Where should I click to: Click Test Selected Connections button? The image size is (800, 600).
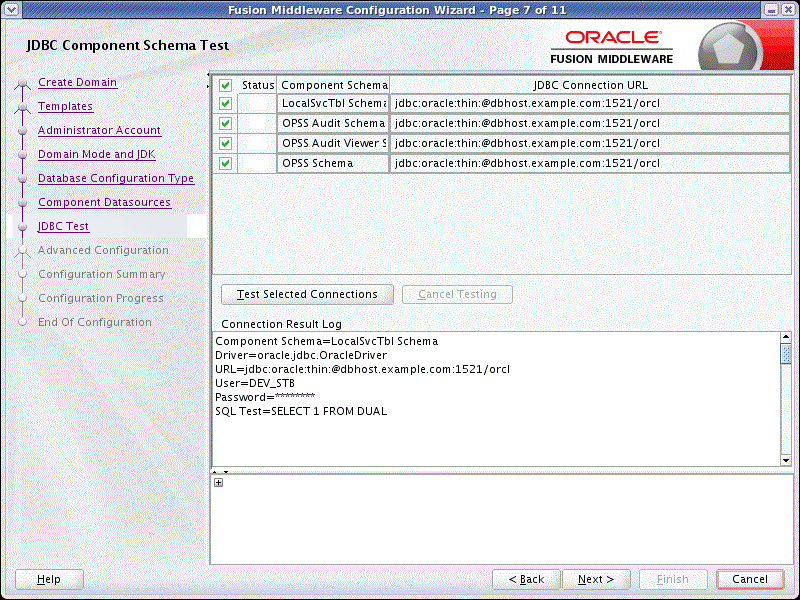tap(307, 294)
